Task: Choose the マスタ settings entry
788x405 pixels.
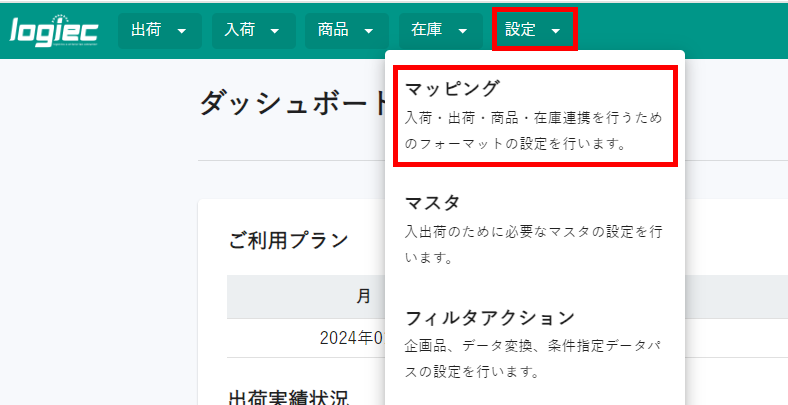Action: [x=433, y=203]
